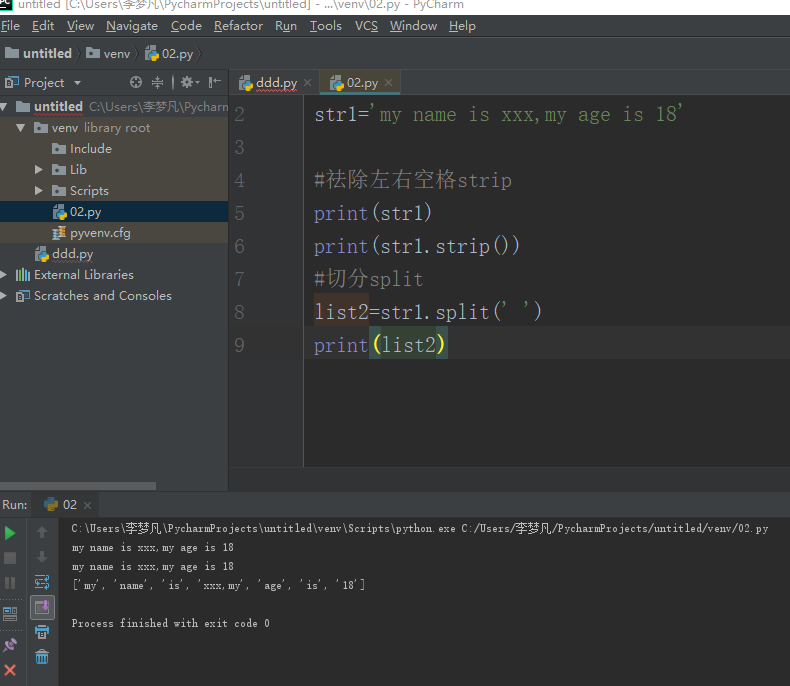Toggle soft-wrap in the Run console

[x=42, y=581]
